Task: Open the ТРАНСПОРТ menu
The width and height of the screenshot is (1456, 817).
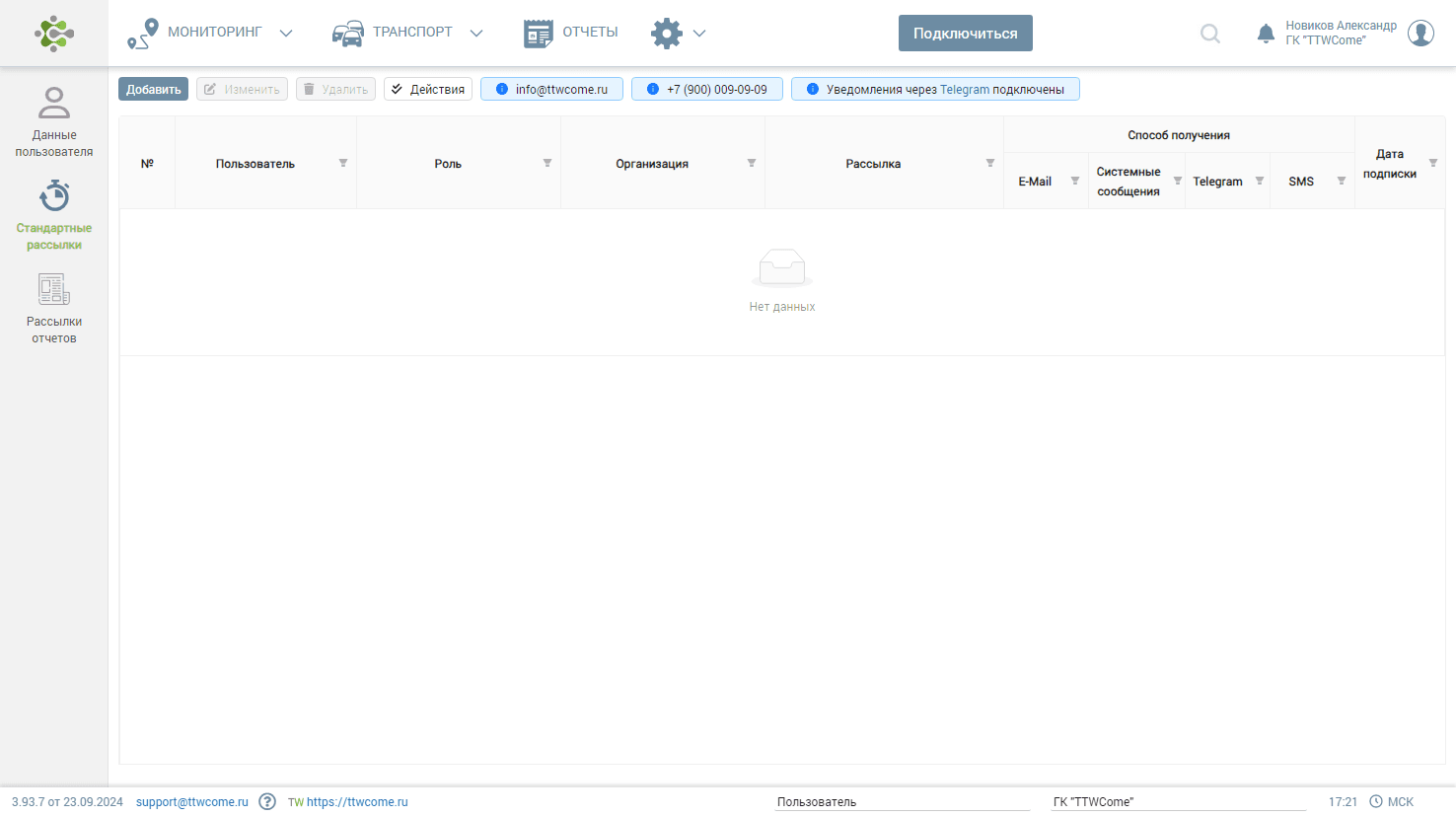Action: (x=412, y=32)
